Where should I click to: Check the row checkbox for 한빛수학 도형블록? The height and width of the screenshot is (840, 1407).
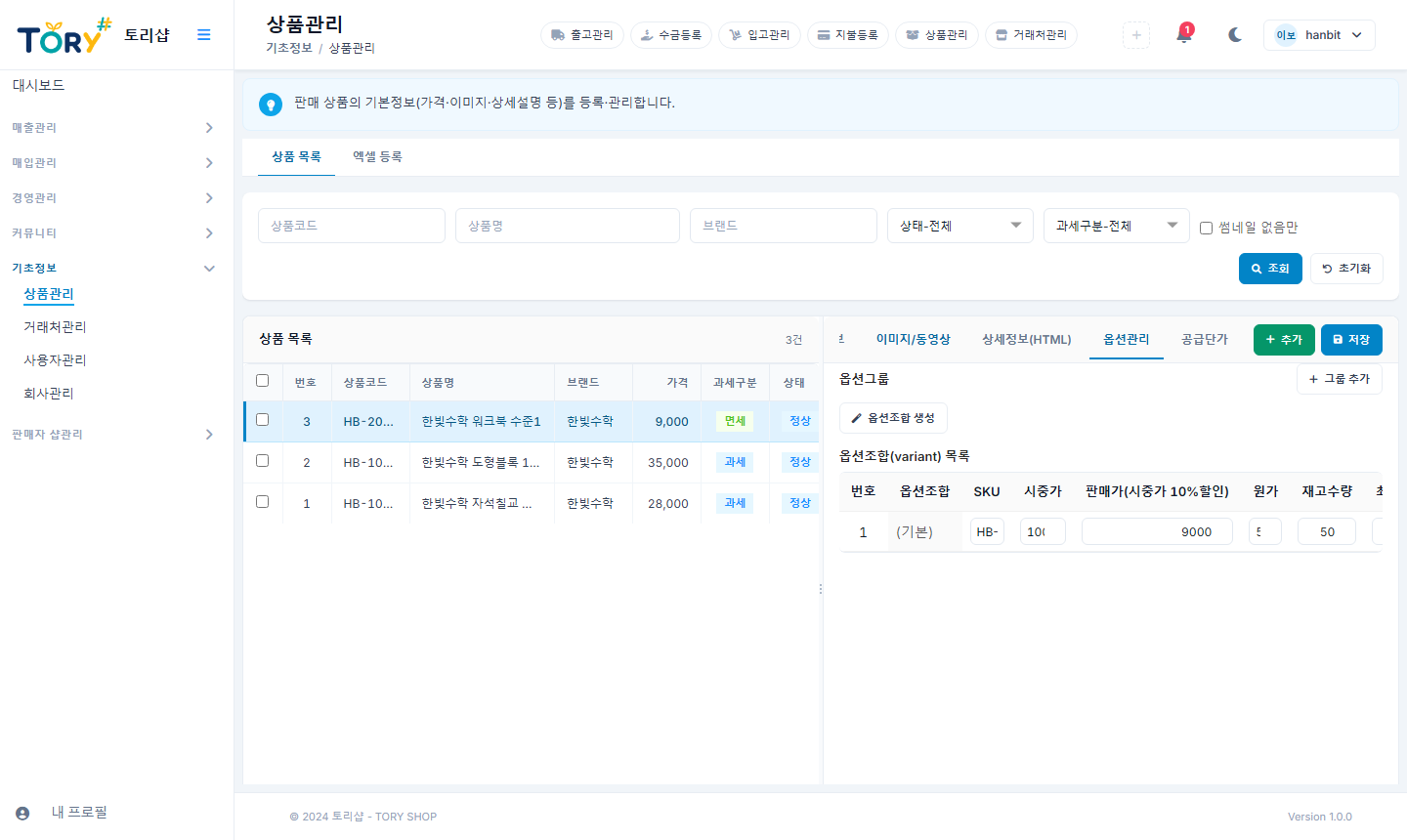coord(262,461)
